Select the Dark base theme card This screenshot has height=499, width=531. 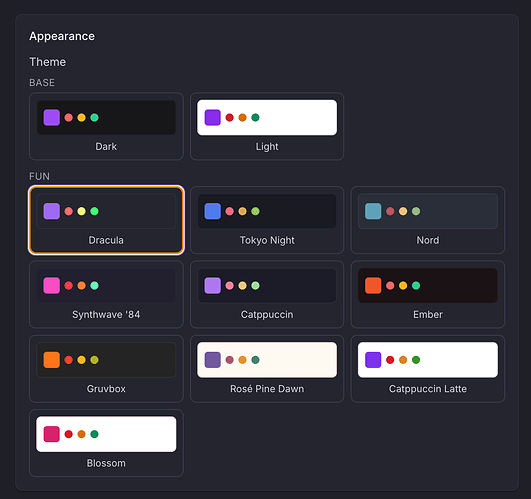(x=106, y=126)
